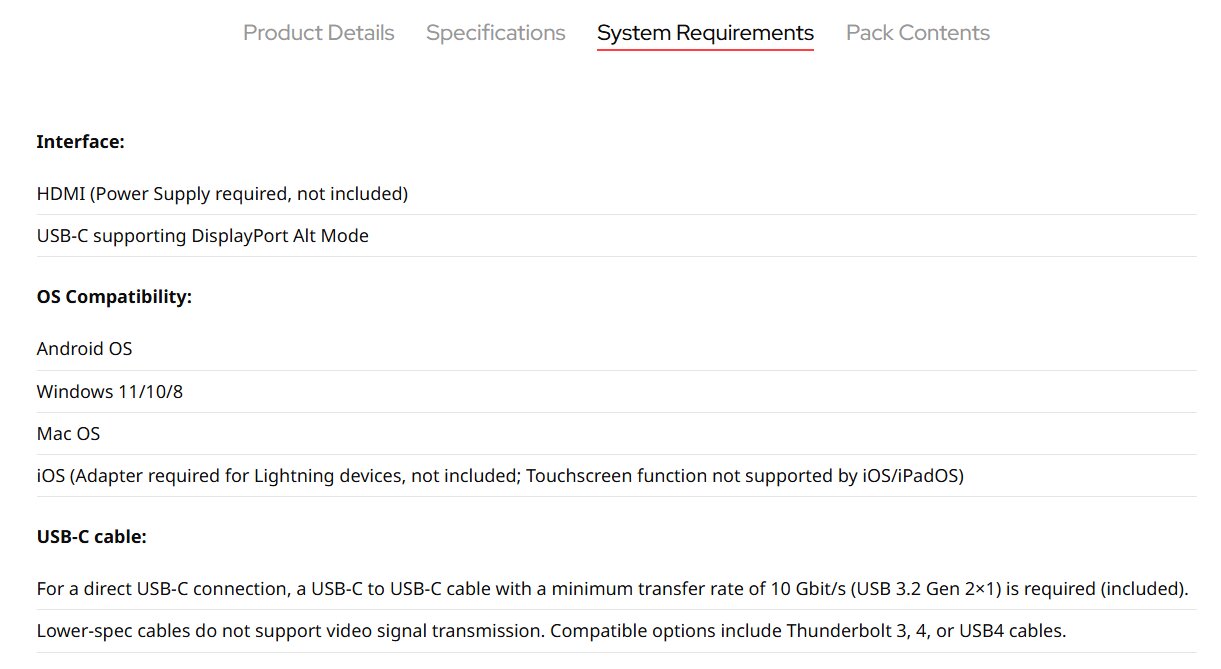The image size is (1221, 669).
Task: Click the Mac OS entry
Action: [x=68, y=434]
